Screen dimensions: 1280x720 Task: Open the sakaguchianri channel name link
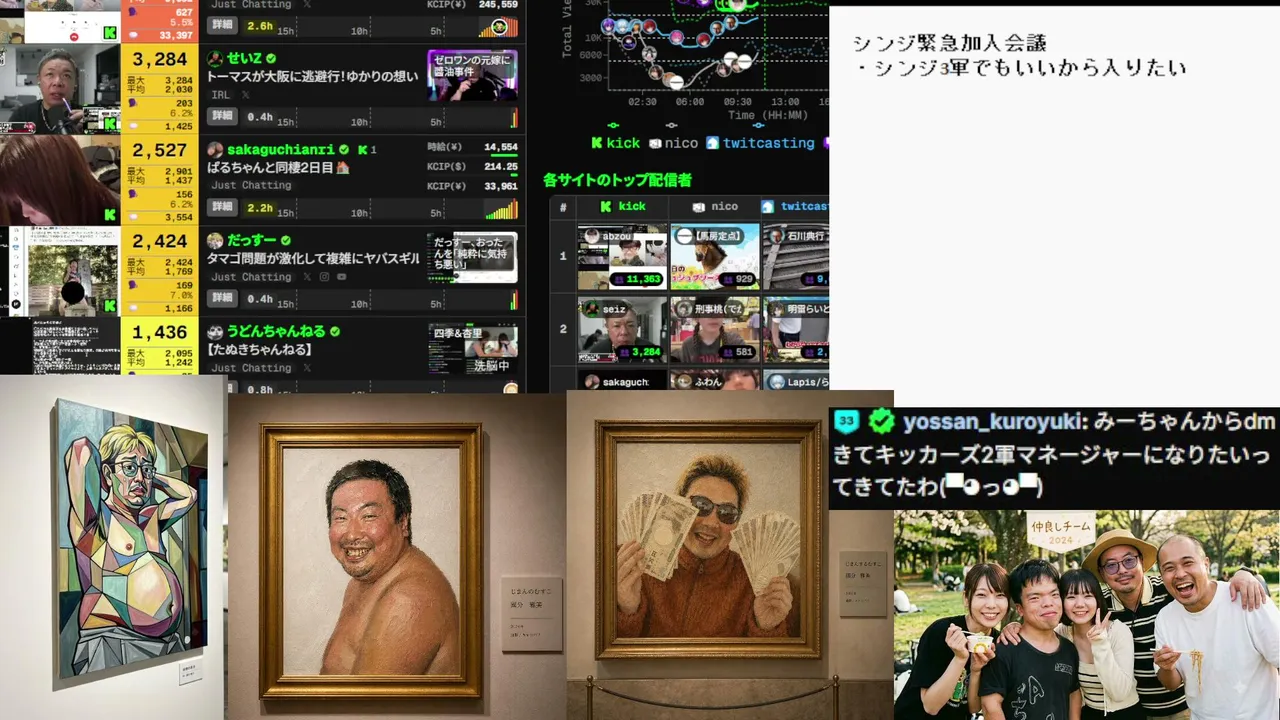click(281, 150)
